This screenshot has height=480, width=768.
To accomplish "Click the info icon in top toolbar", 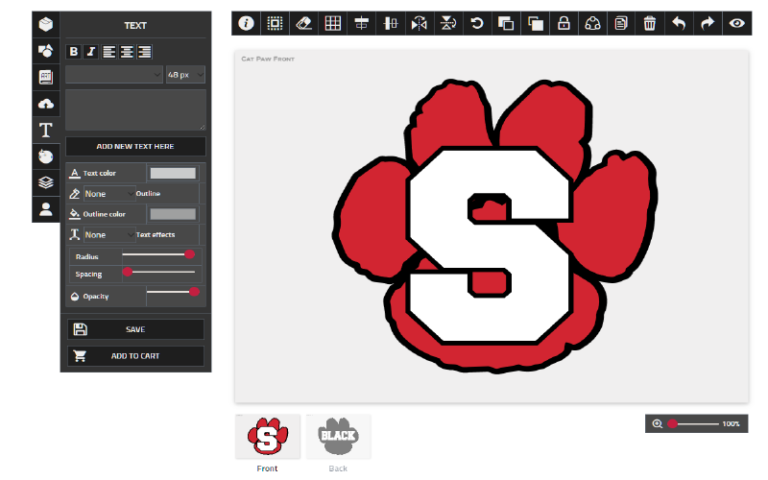I will [x=247, y=23].
